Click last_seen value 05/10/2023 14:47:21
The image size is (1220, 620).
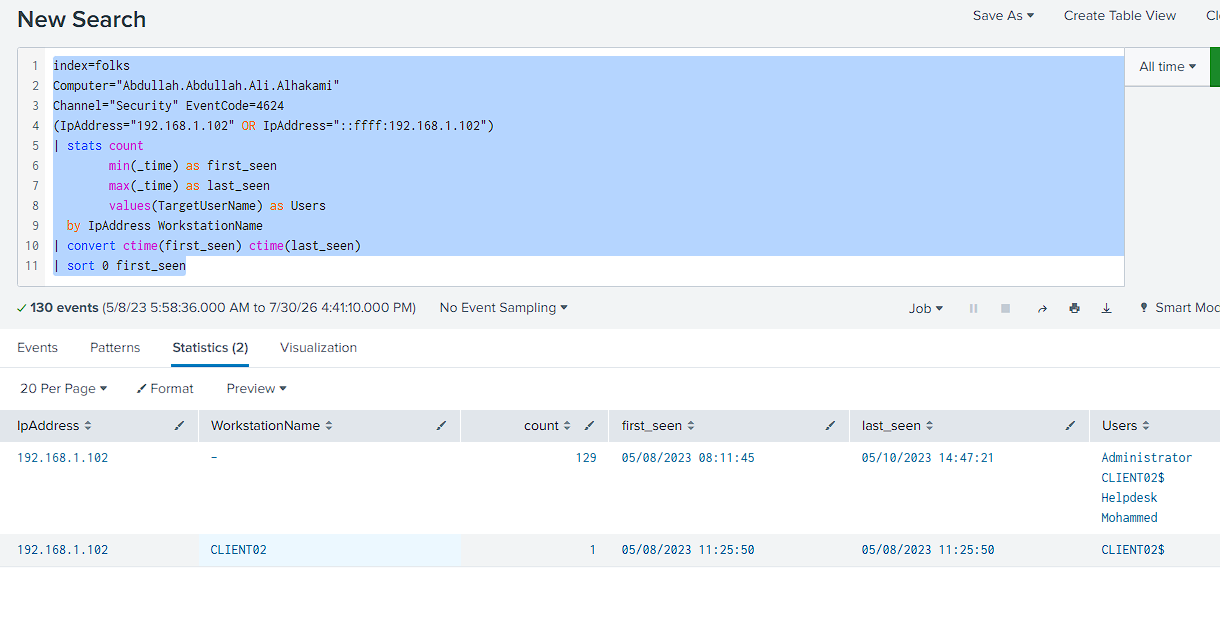click(x=928, y=458)
